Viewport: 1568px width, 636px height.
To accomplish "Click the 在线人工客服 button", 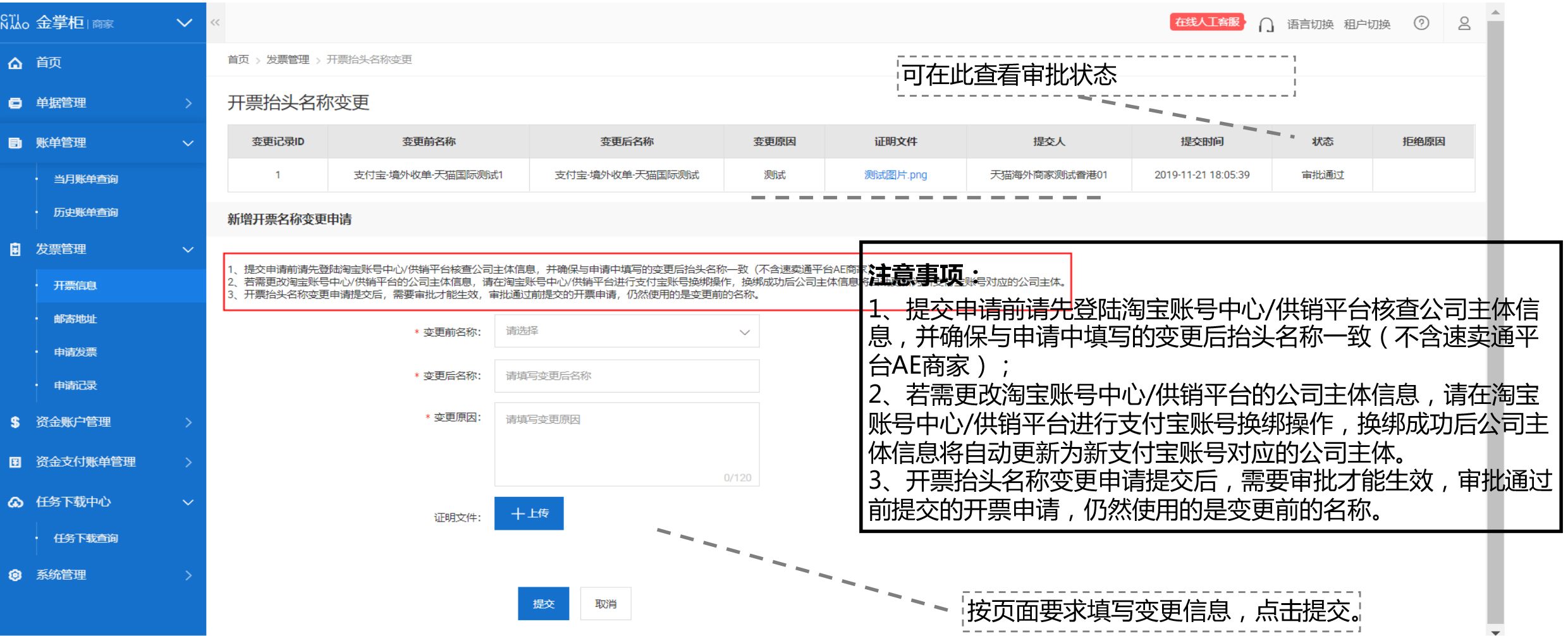I will pos(1207,22).
